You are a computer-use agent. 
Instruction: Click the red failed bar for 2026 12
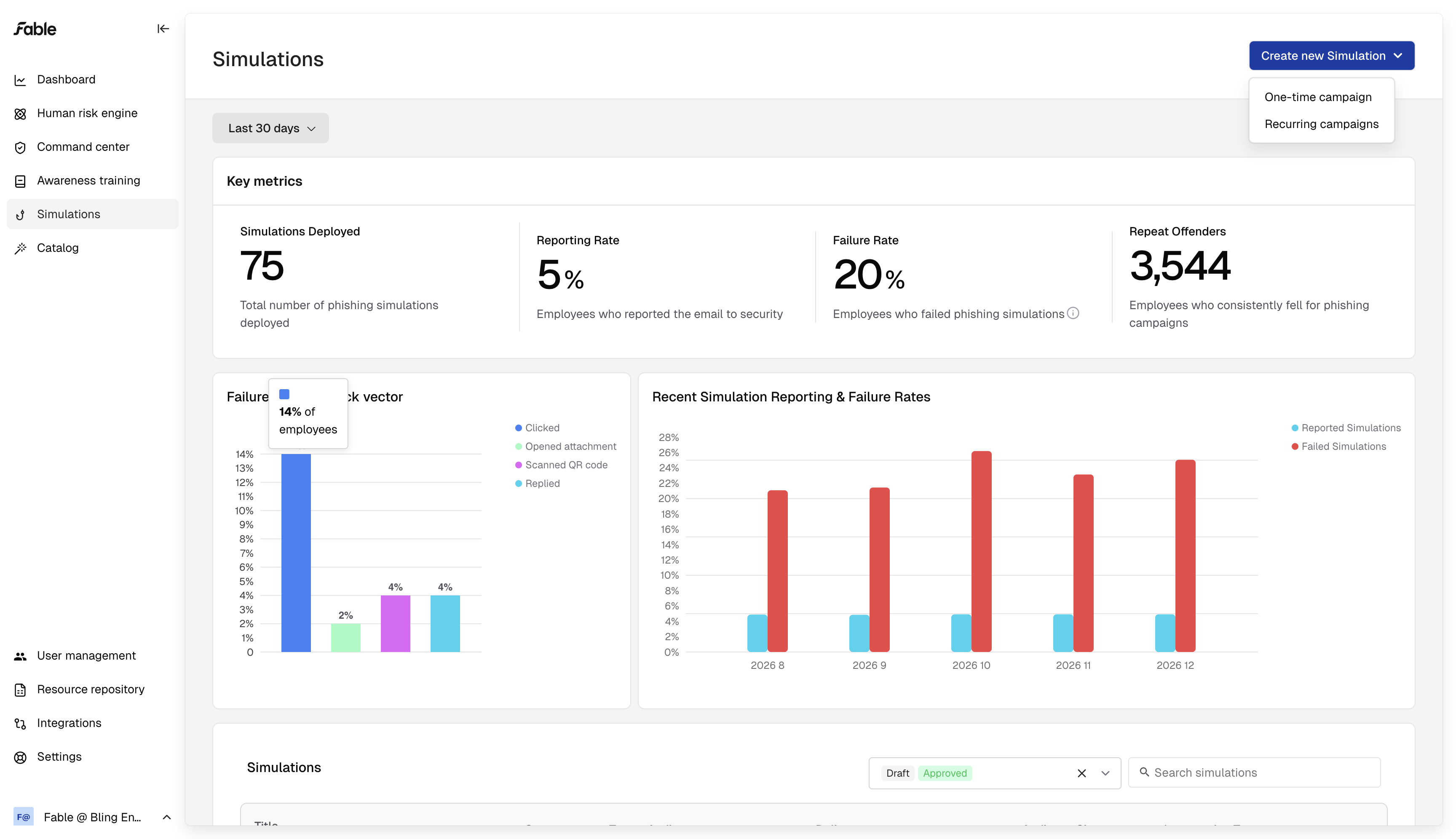(1185, 556)
